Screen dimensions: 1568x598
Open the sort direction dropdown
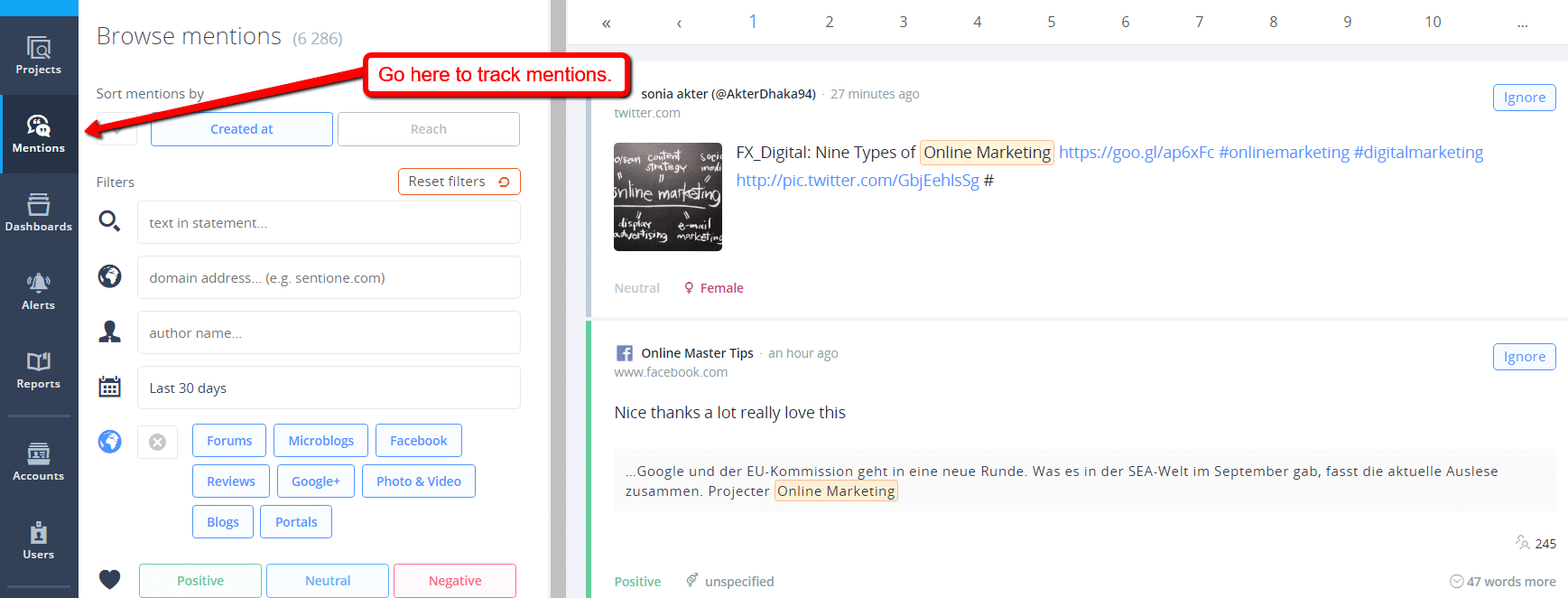116,129
